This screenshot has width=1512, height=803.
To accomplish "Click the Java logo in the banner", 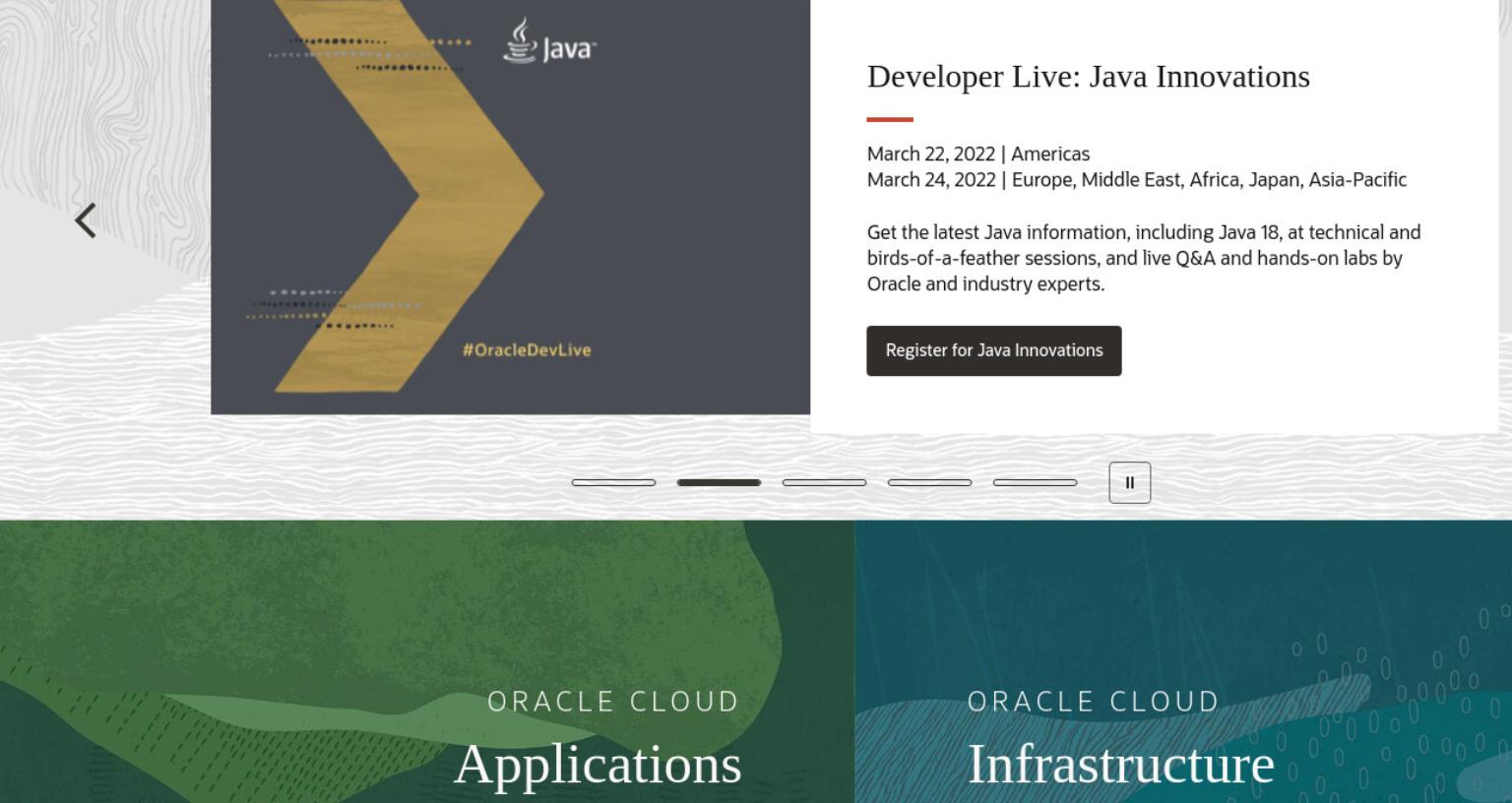I will (549, 42).
